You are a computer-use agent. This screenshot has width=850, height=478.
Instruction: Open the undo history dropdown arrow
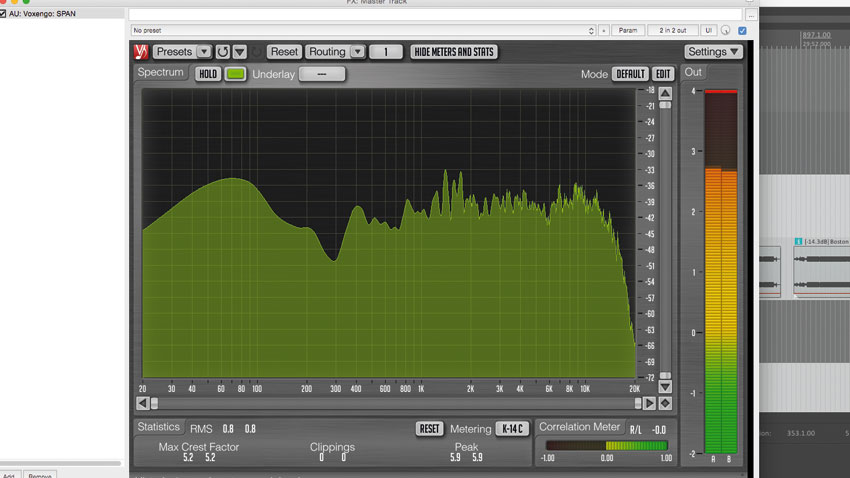coord(240,51)
